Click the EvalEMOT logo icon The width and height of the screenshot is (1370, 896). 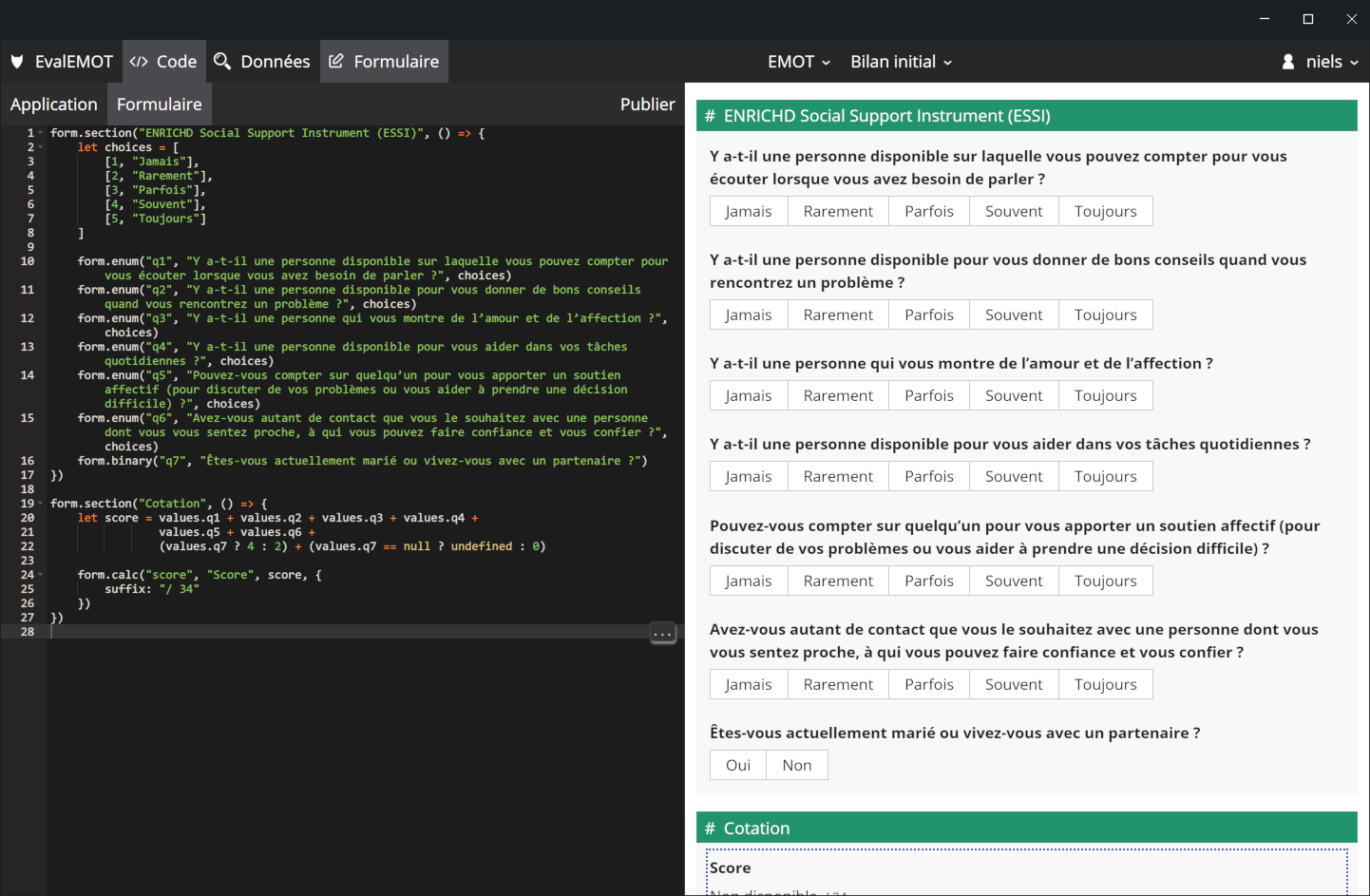point(17,62)
